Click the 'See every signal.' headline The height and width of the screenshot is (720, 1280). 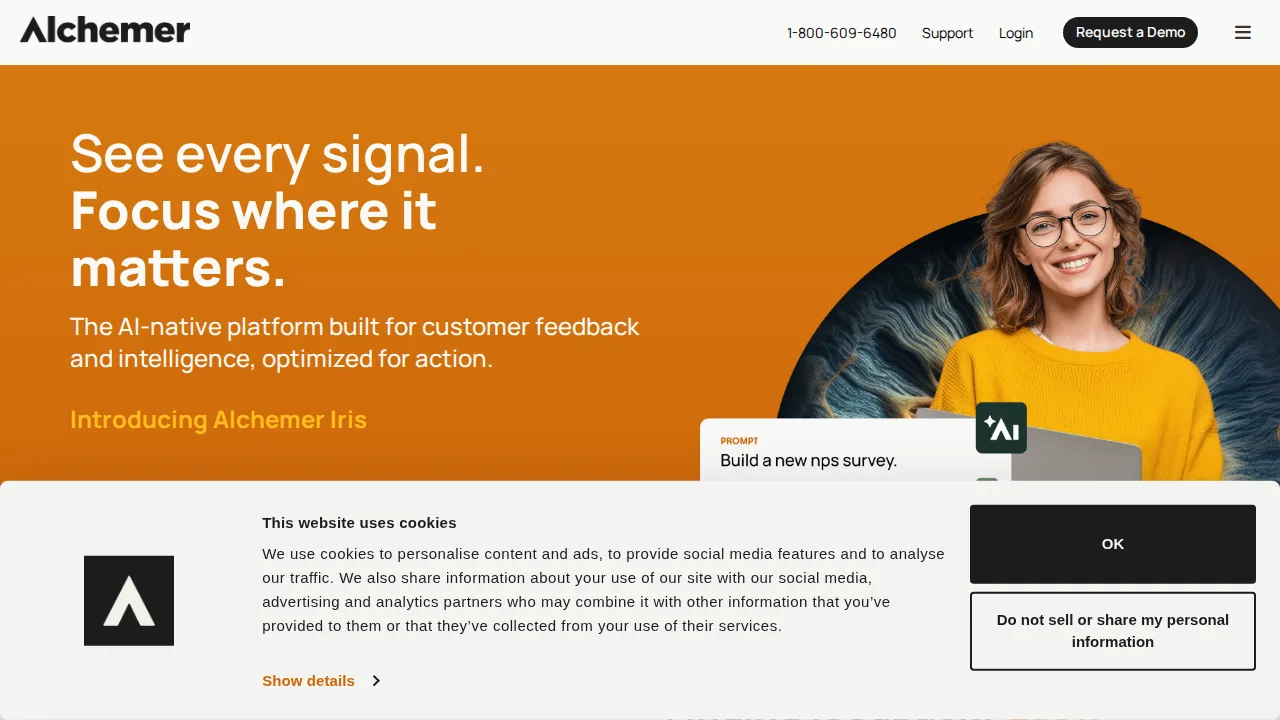coord(277,154)
